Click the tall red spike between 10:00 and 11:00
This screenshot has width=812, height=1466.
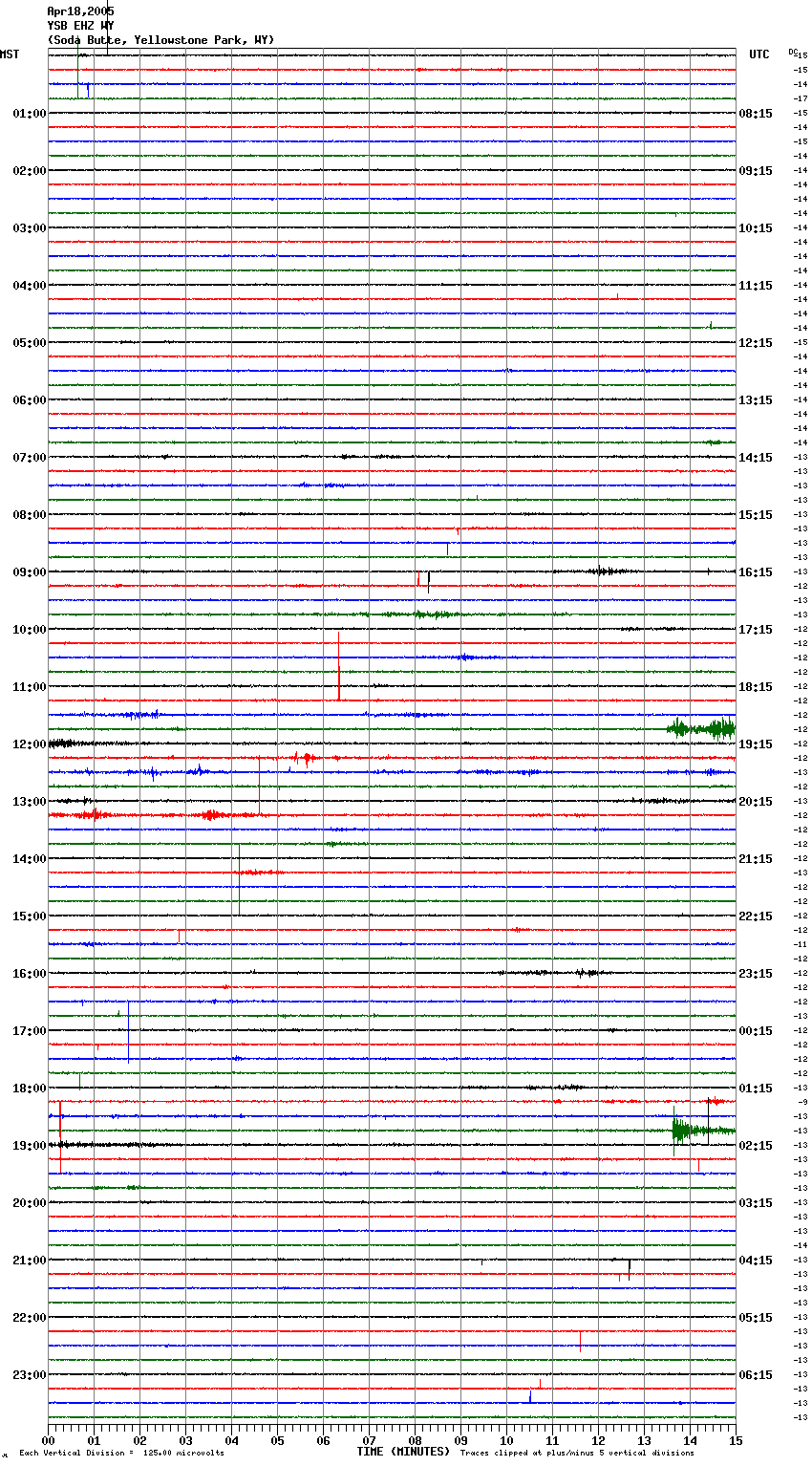339,665
